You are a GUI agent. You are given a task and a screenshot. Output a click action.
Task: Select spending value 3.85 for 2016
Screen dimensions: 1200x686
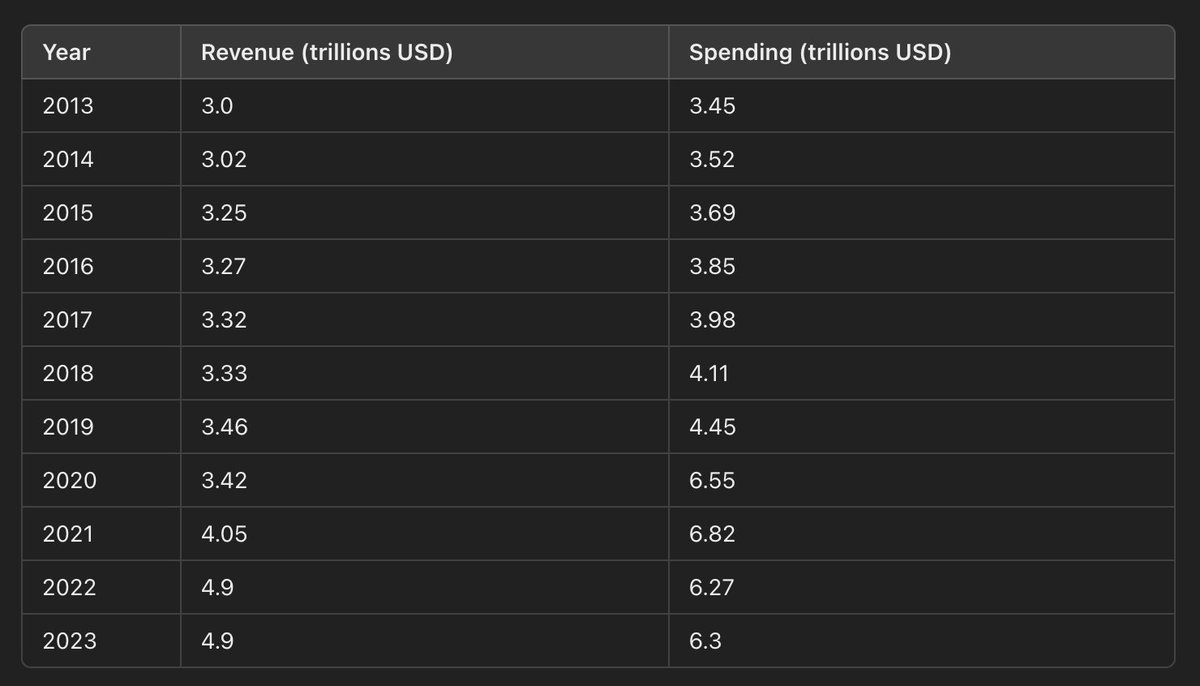[712, 266]
